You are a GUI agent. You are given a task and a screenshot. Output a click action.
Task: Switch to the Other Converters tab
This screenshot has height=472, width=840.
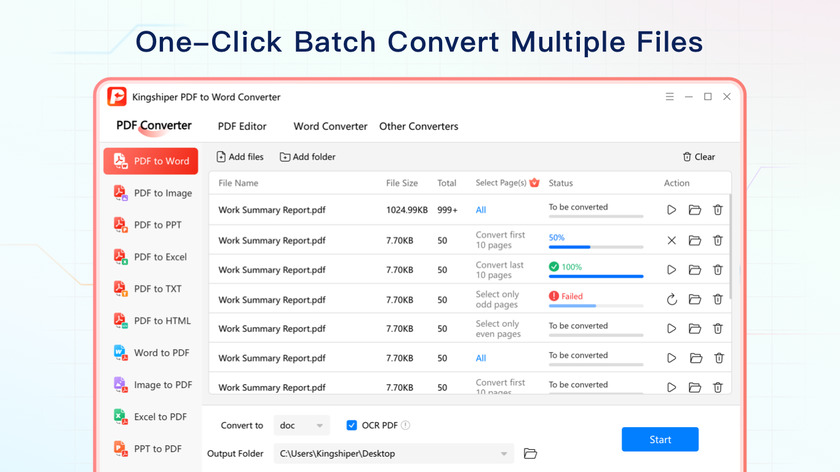[419, 126]
